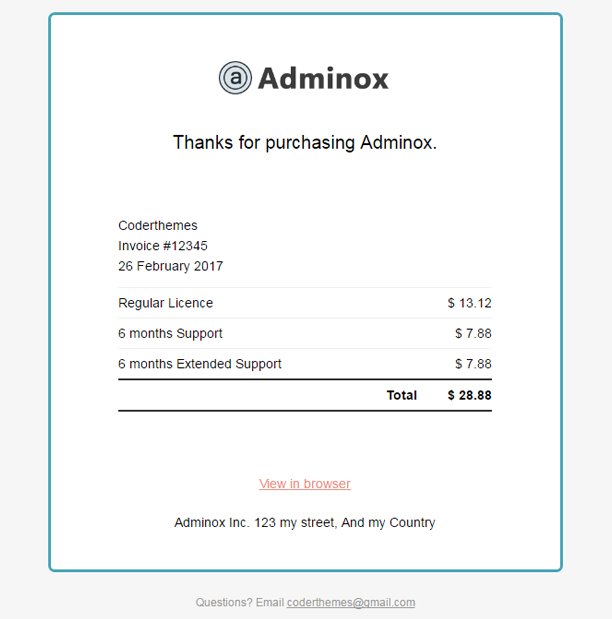Email coderthemes@gmail.com via footer link
This screenshot has width=612, height=619.
[x=351, y=602]
